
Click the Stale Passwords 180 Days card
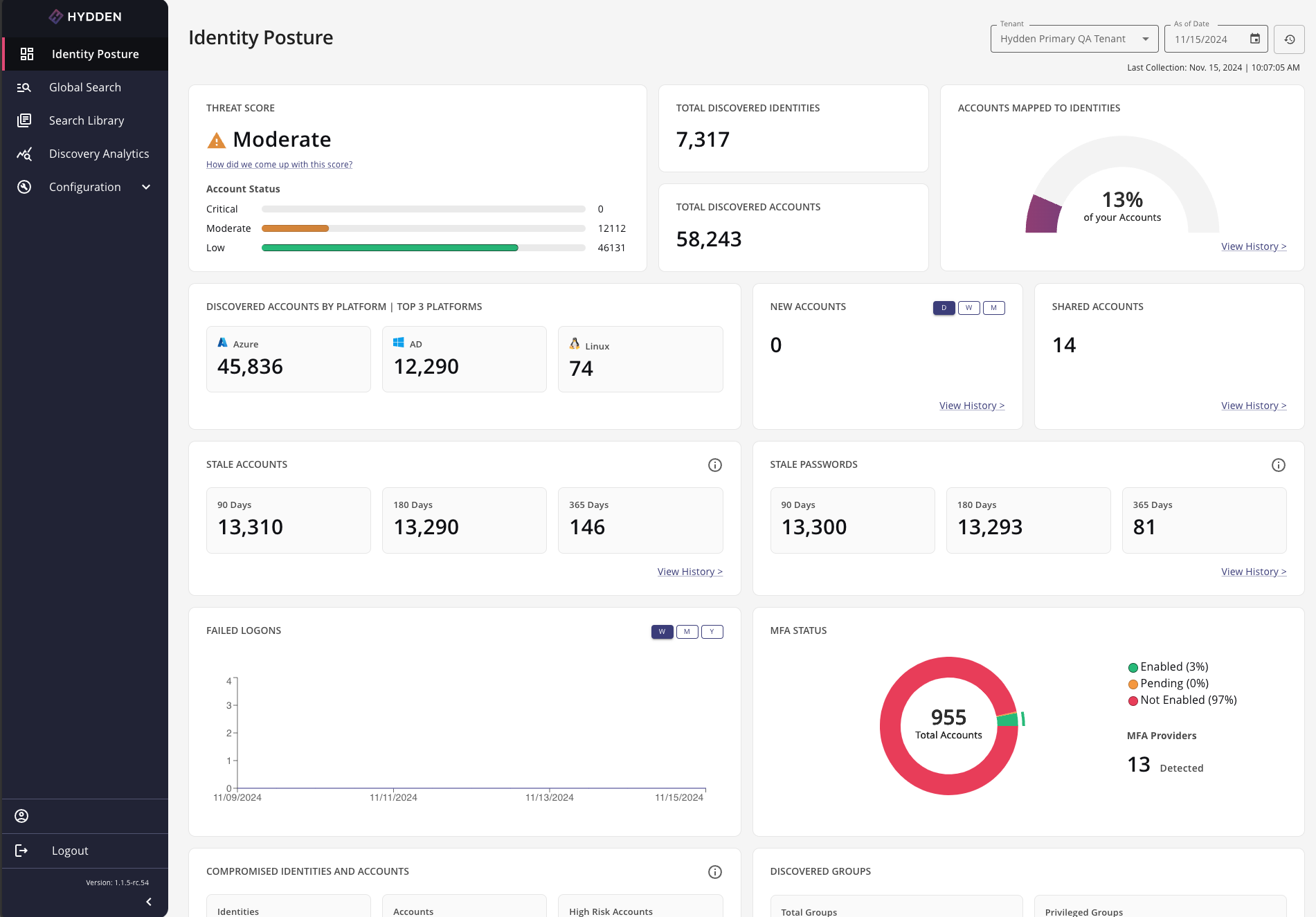coord(1029,520)
